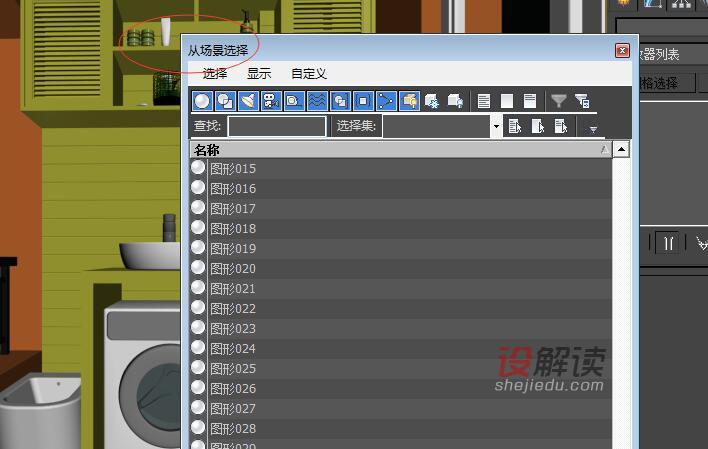Click first selection-set list cursor icon
Image resolution: width=708 pixels, height=449 pixels.
pyautogui.click(x=515, y=126)
